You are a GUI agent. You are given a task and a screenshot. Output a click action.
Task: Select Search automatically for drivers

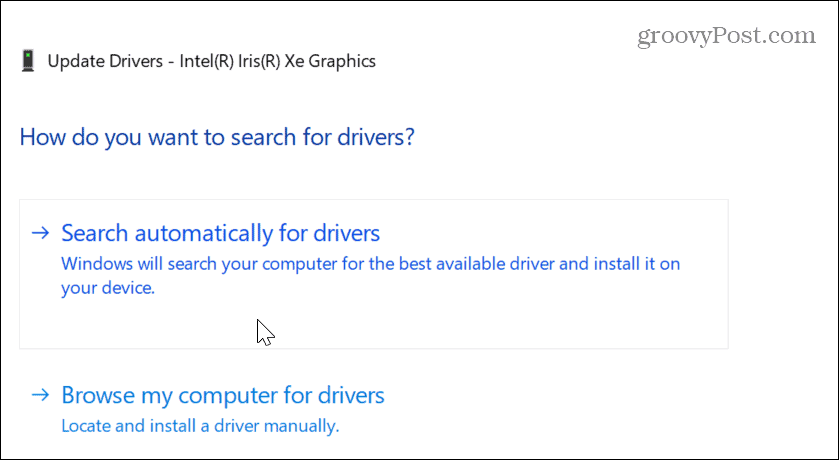tap(220, 233)
